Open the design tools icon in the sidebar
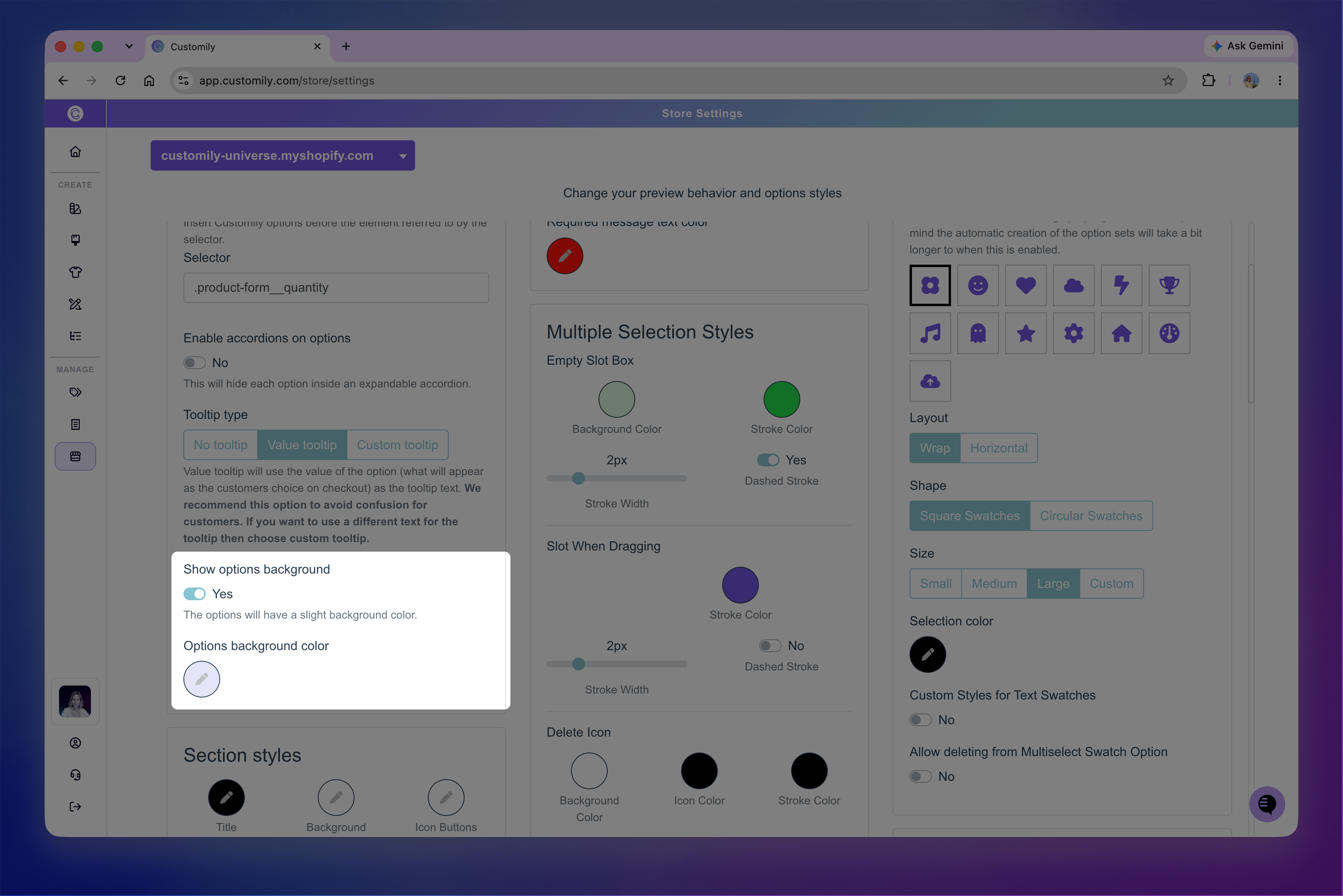 coord(75,304)
